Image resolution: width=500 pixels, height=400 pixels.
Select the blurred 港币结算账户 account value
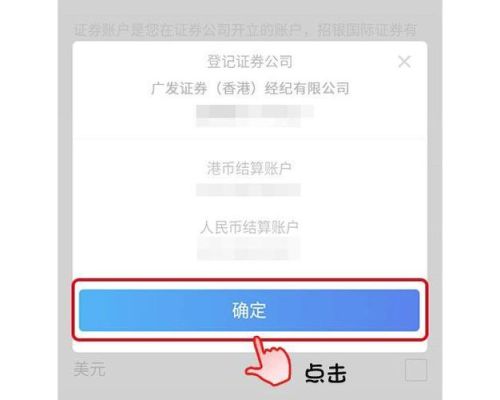248,190
